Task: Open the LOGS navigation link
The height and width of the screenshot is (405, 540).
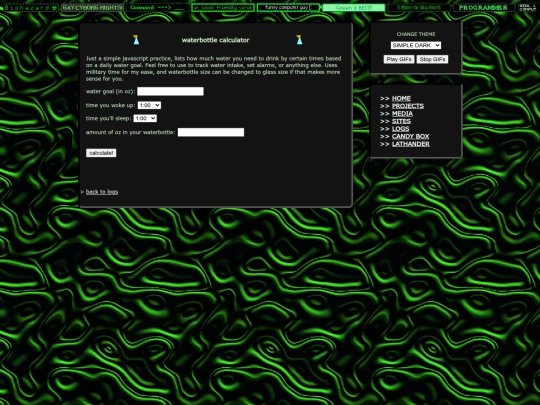Action: 401,129
